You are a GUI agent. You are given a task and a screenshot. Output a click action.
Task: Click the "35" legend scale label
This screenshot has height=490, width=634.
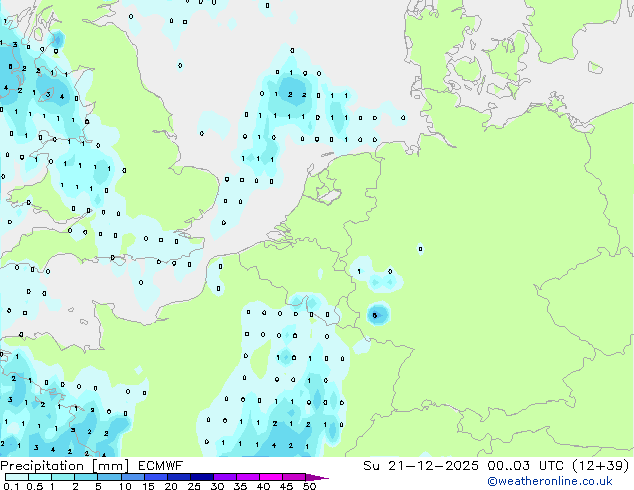[x=240, y=486]
